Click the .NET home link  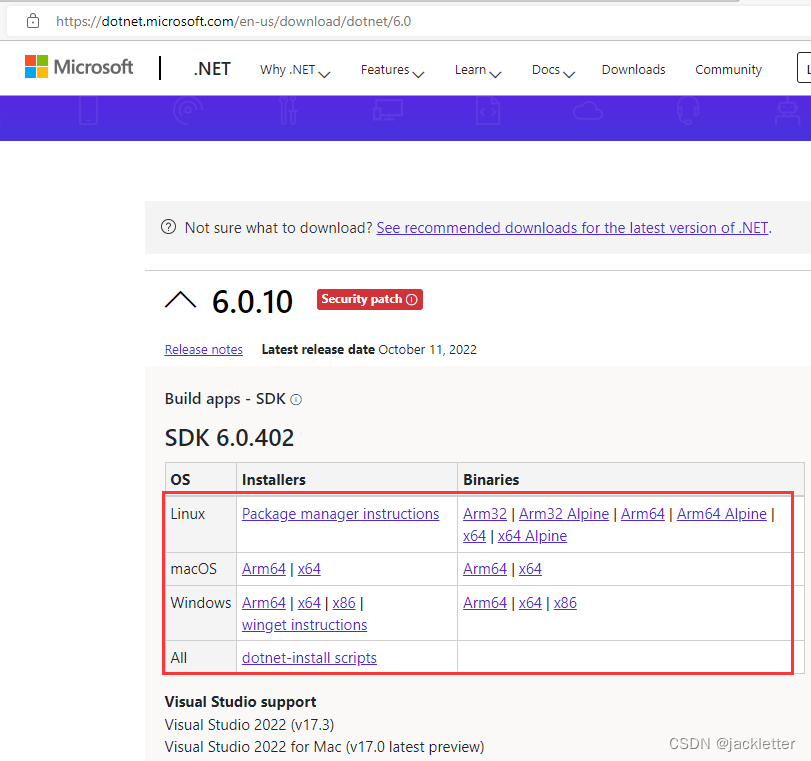click(212, 69)
